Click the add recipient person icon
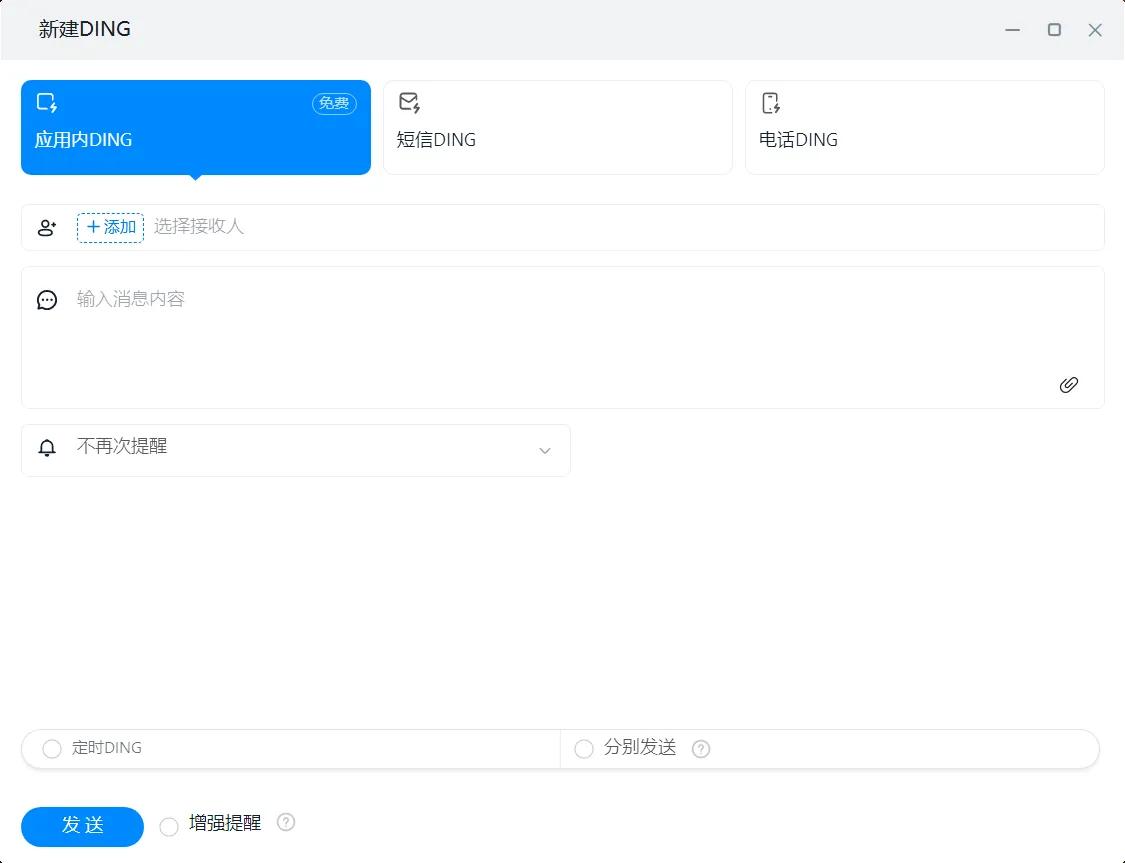This screenshot has width=1125, height=863. click(46, 227)
